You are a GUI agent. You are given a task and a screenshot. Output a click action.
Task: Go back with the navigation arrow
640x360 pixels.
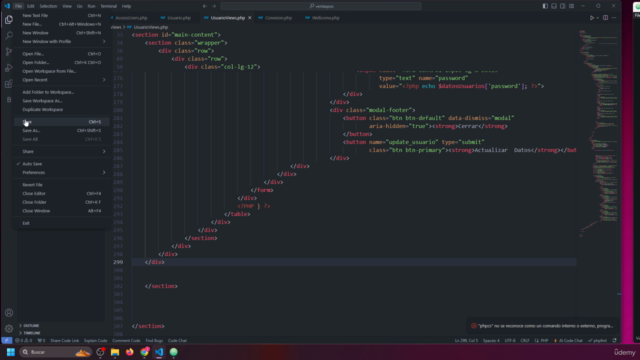pos(205,6)
